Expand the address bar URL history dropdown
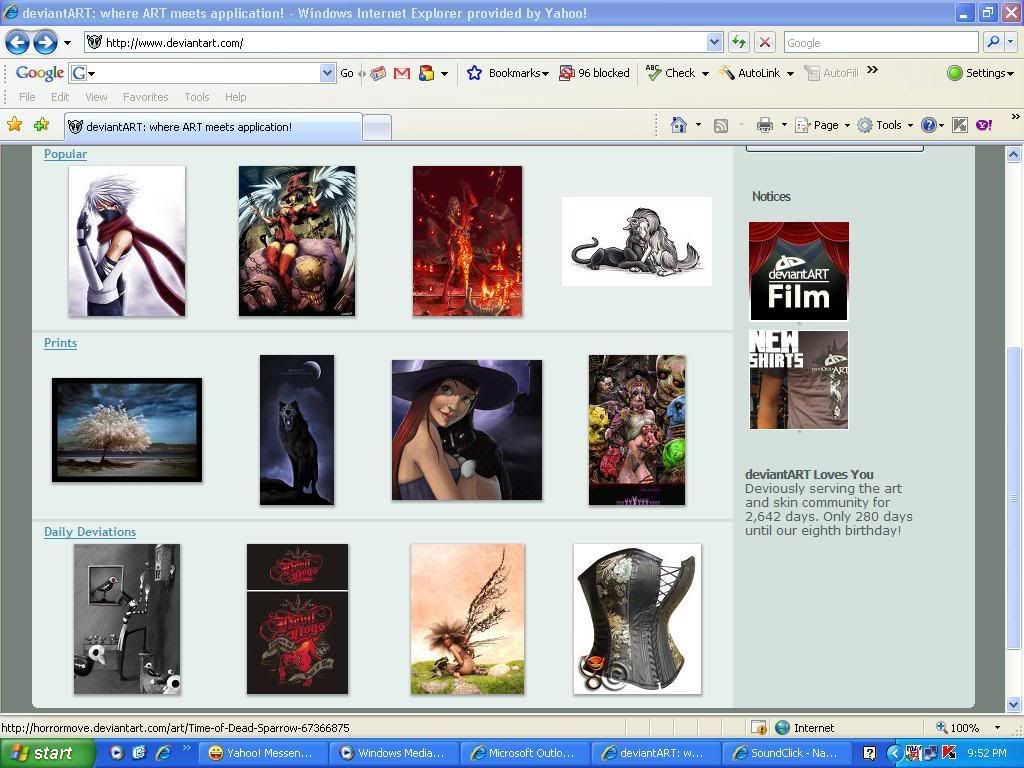1024x768 pixels. tap(714, 43)
